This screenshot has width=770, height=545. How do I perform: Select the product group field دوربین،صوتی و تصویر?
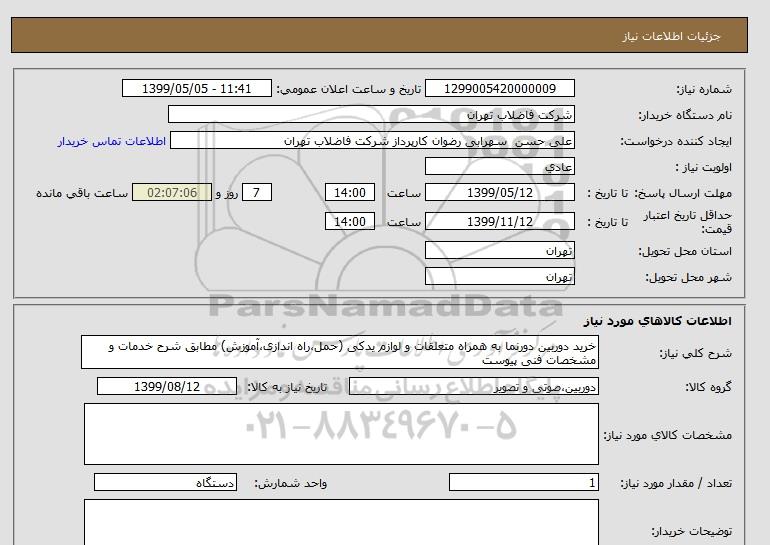tap(473, 386)
